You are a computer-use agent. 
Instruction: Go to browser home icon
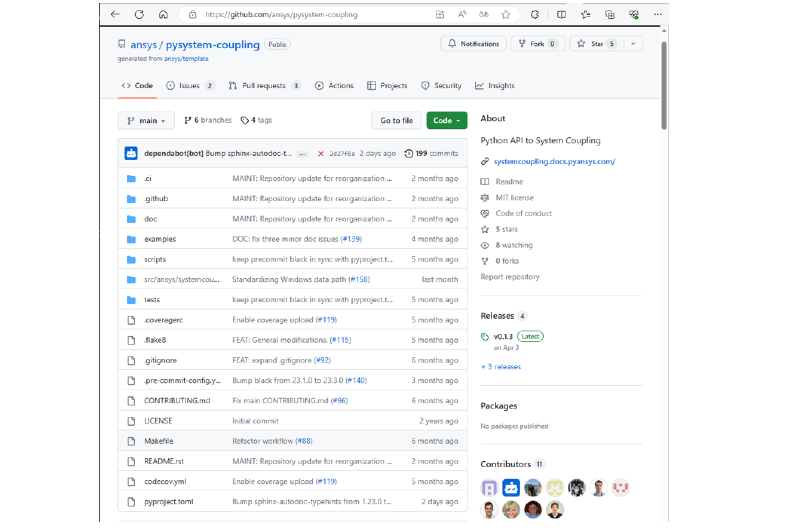(163, 15)
